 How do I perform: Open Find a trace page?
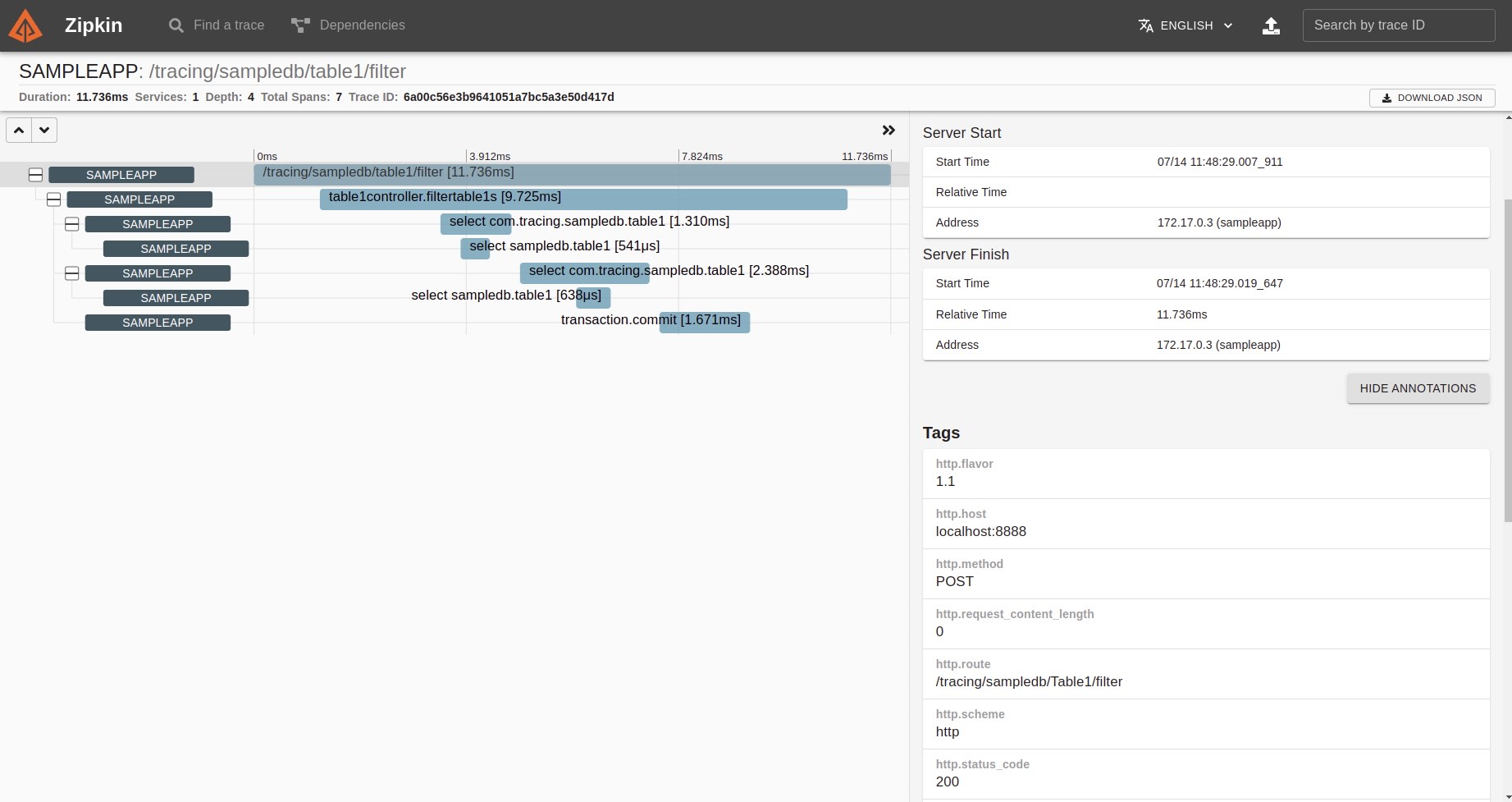click(x=217, y=25)
